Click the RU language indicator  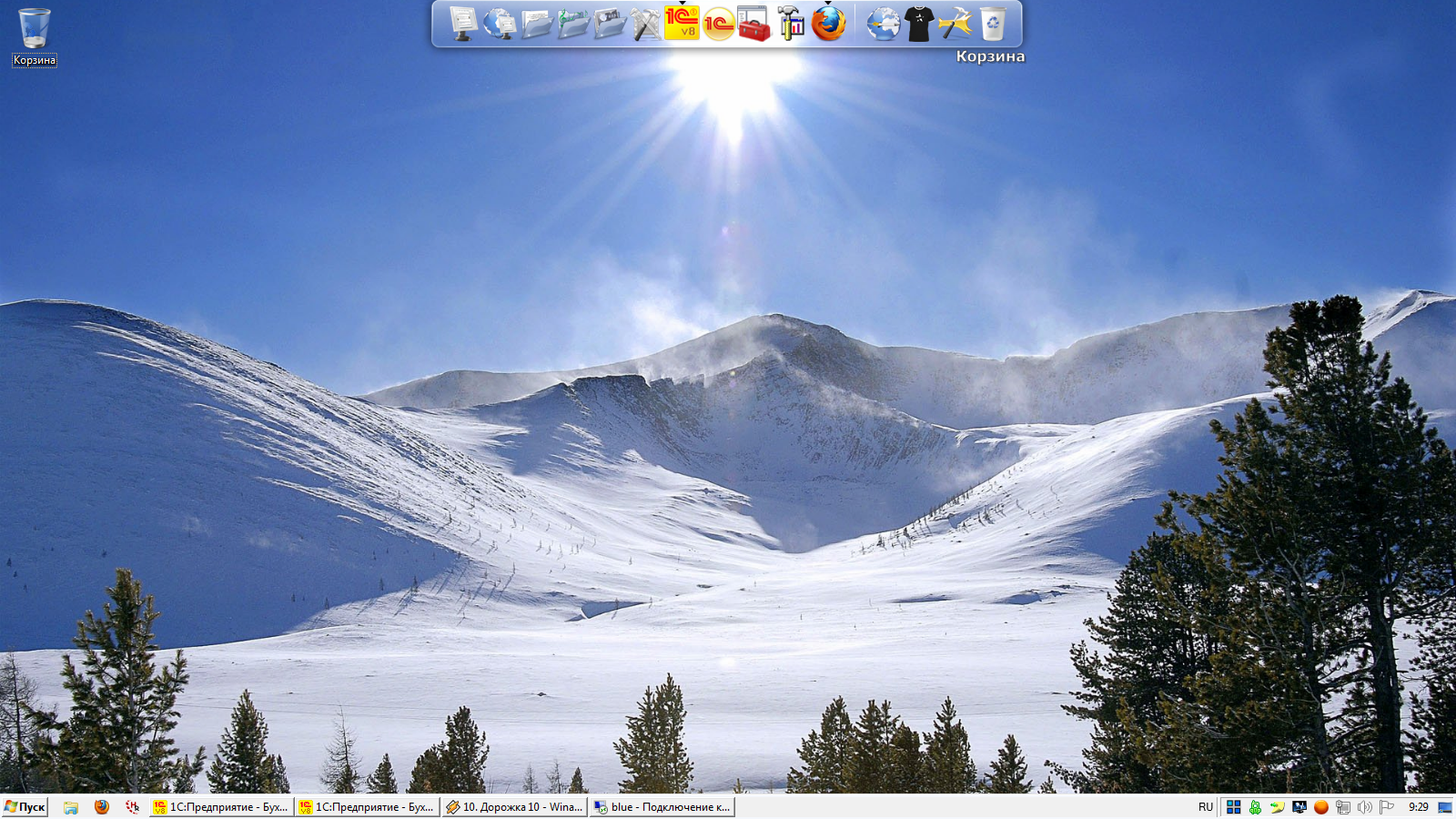pyautogui.click(x=1206, y=807)
